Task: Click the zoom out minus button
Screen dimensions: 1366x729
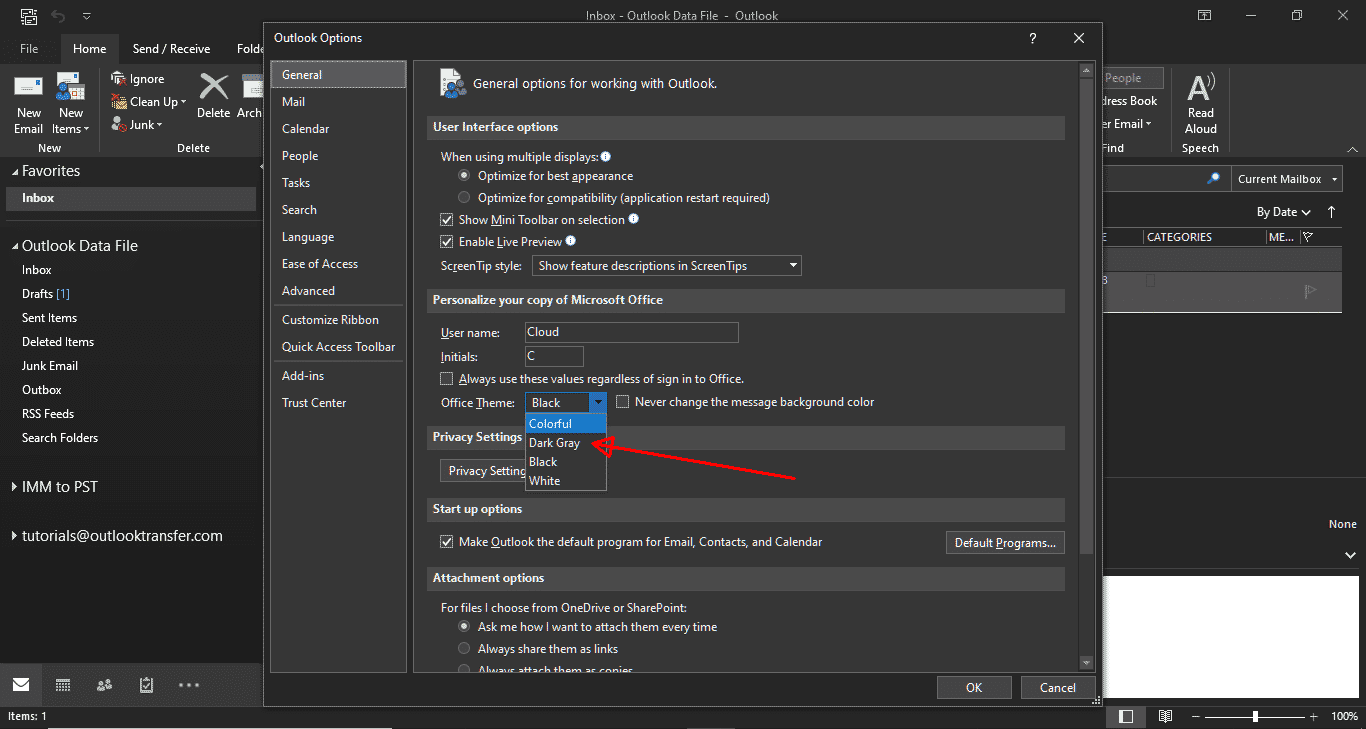Action: [1194, 716]
